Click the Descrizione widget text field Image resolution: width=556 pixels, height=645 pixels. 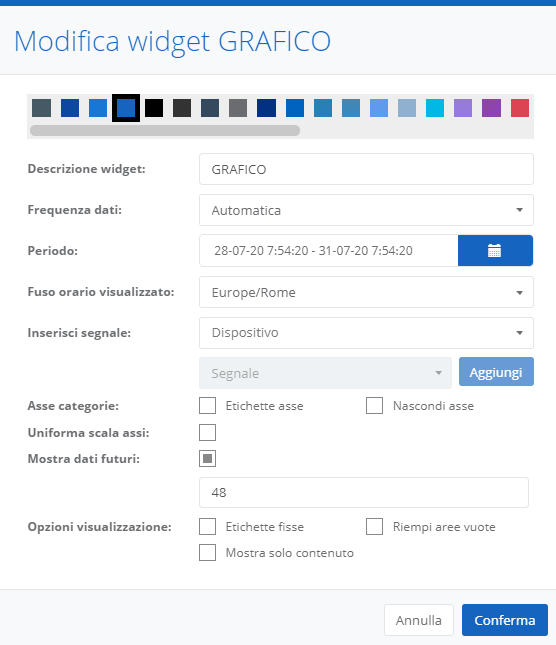point(366,169)
